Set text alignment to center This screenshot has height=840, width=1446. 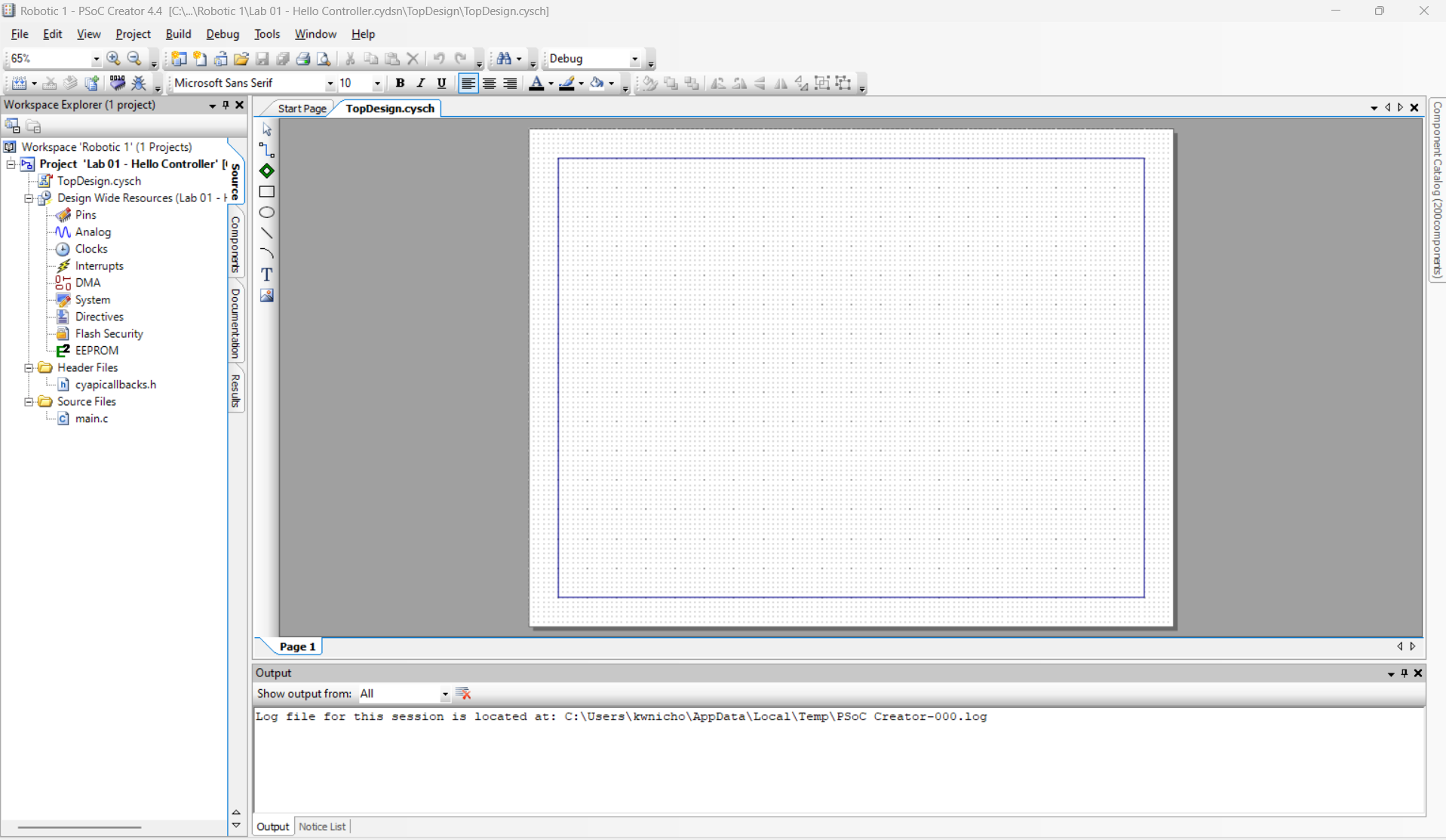[490, 84]
